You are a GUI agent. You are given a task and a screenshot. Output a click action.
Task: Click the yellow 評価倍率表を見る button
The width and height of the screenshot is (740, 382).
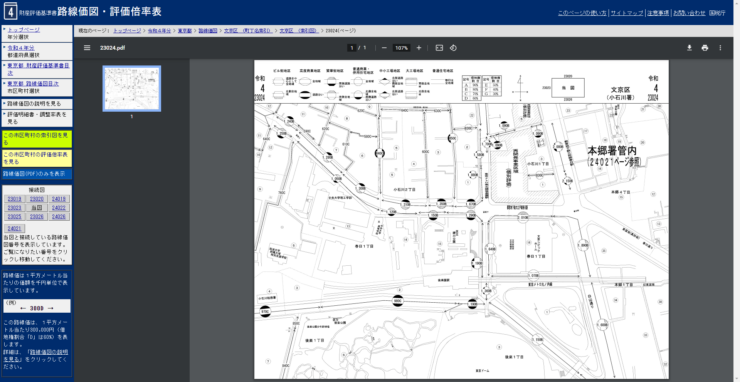(37, 158)
